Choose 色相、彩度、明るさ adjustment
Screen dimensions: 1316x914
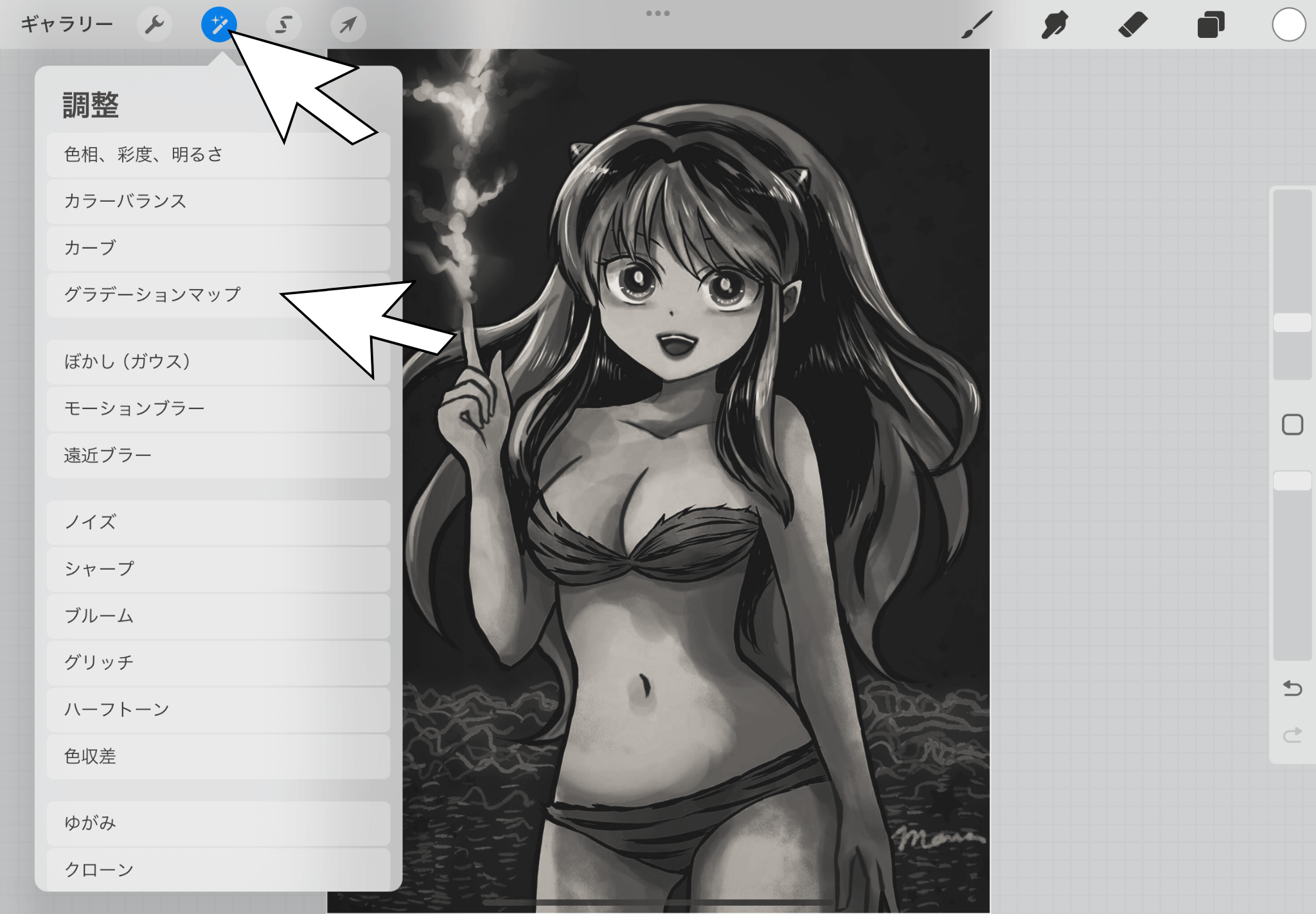(144, 155)
